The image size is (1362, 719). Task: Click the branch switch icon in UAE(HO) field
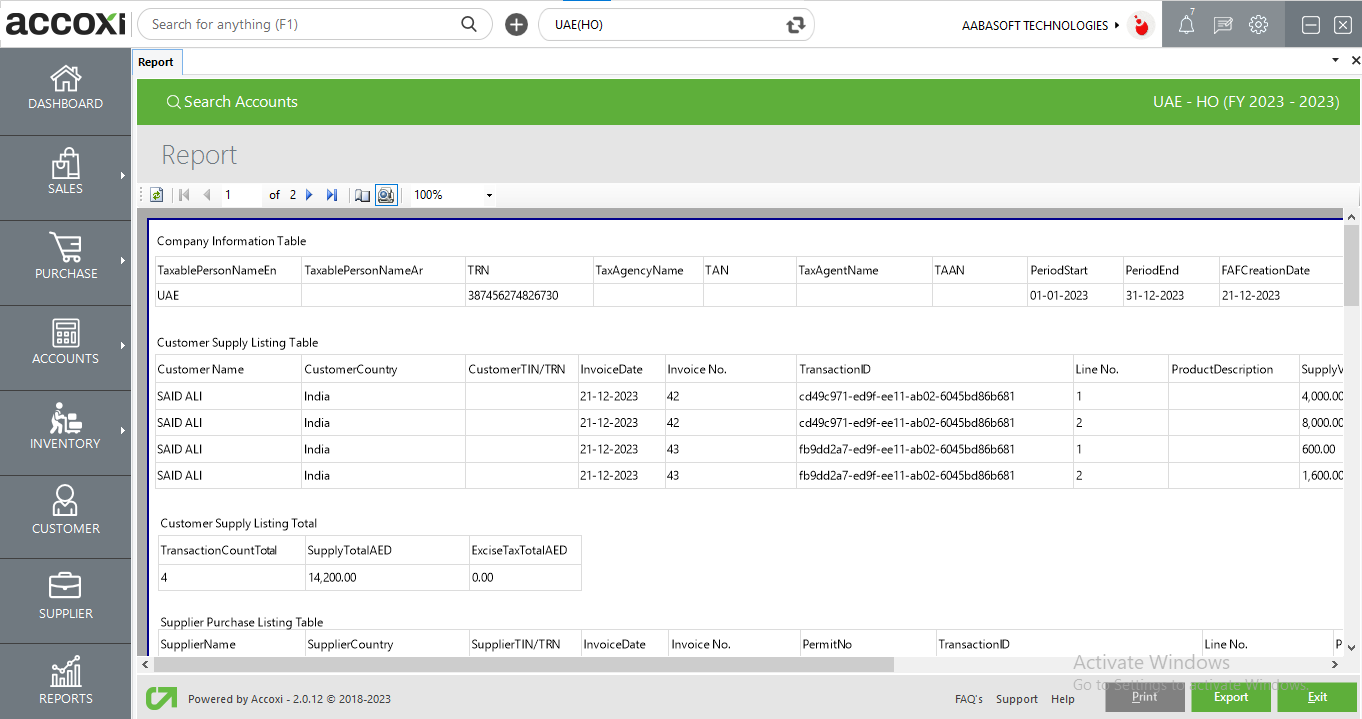796,25
